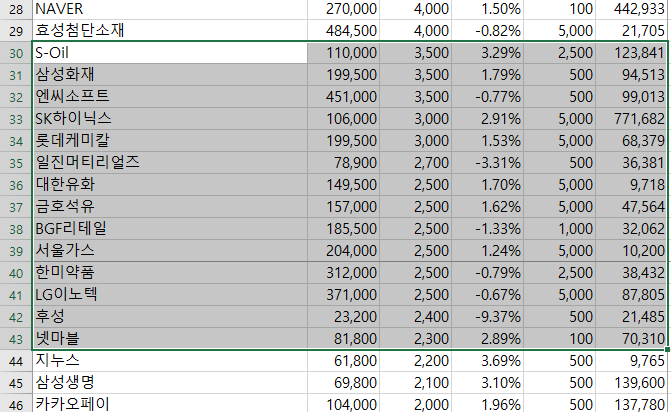The height and width of the screenshot is (412, 671).
Task: Select the percent cell 3.69%
Action: pos(487,361)
